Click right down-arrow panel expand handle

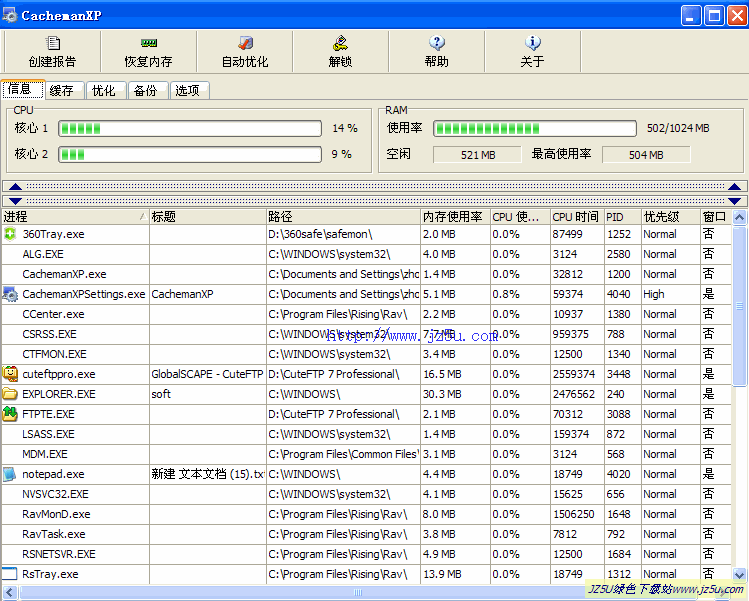coord(734,201)
